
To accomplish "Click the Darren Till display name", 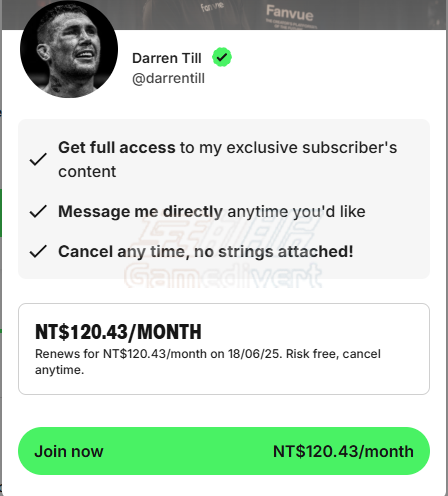I will (167, 58).
